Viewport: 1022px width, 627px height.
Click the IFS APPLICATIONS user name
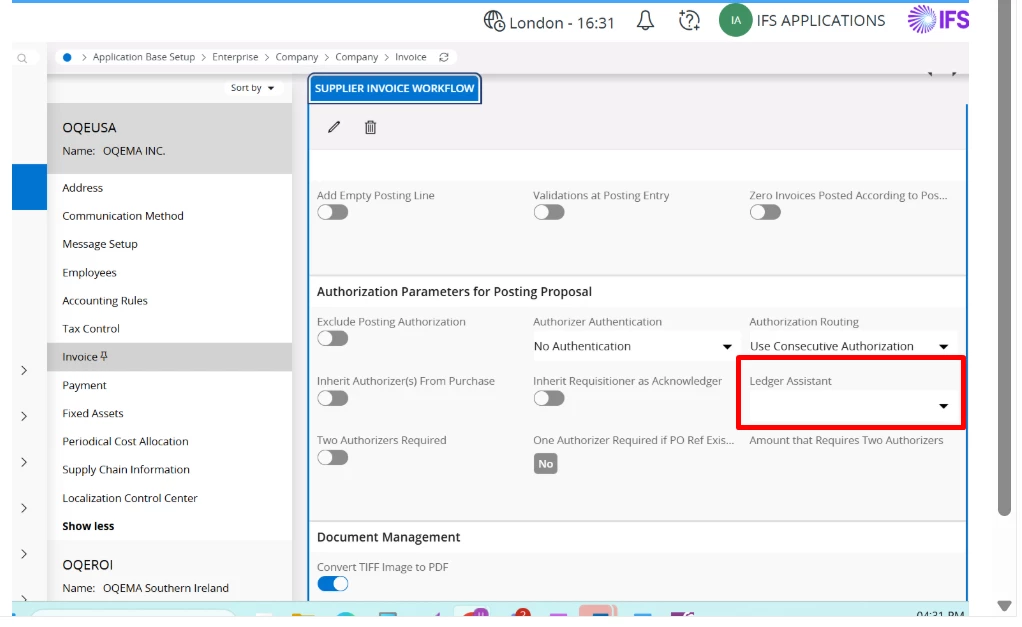821,21
